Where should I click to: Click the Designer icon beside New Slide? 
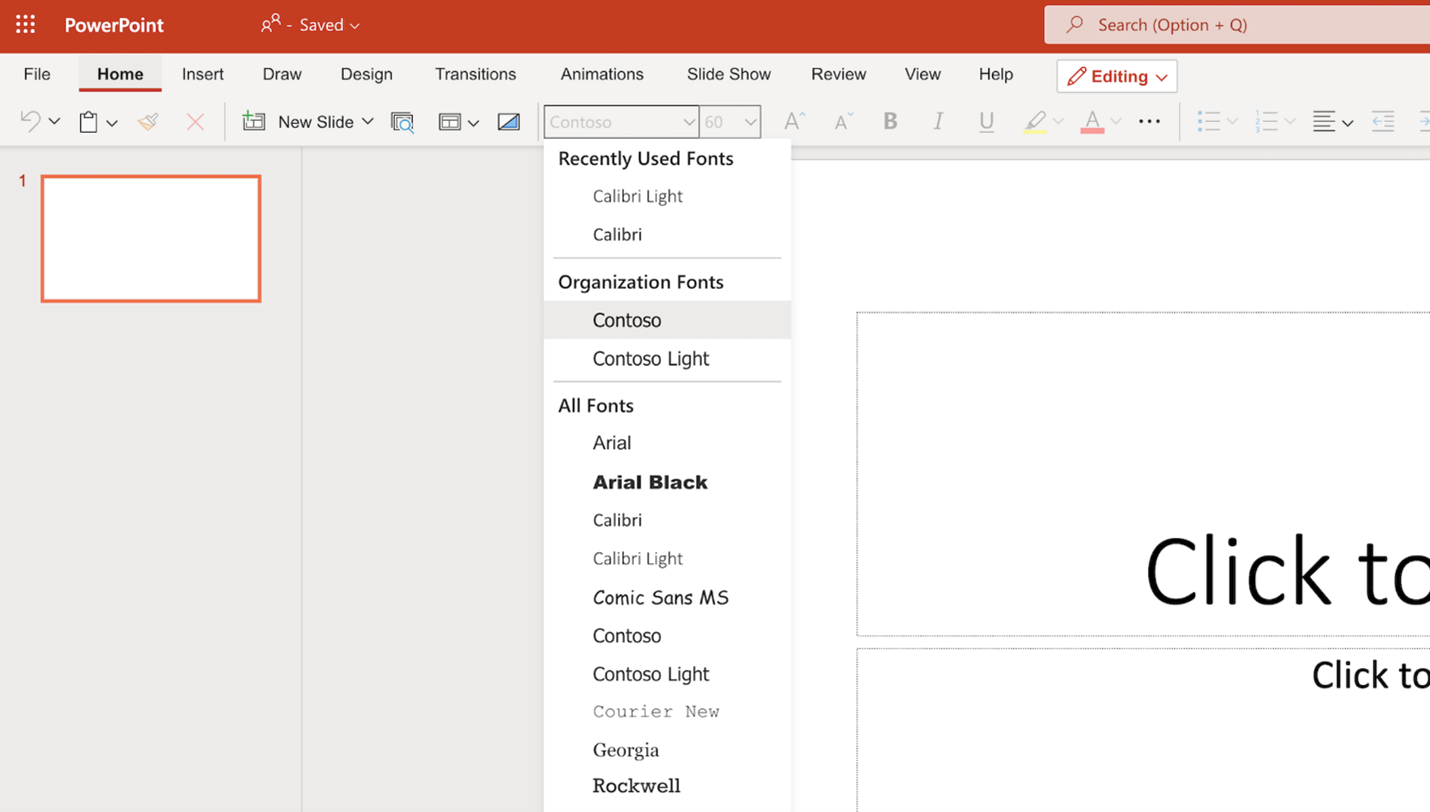tap(402, 122)
